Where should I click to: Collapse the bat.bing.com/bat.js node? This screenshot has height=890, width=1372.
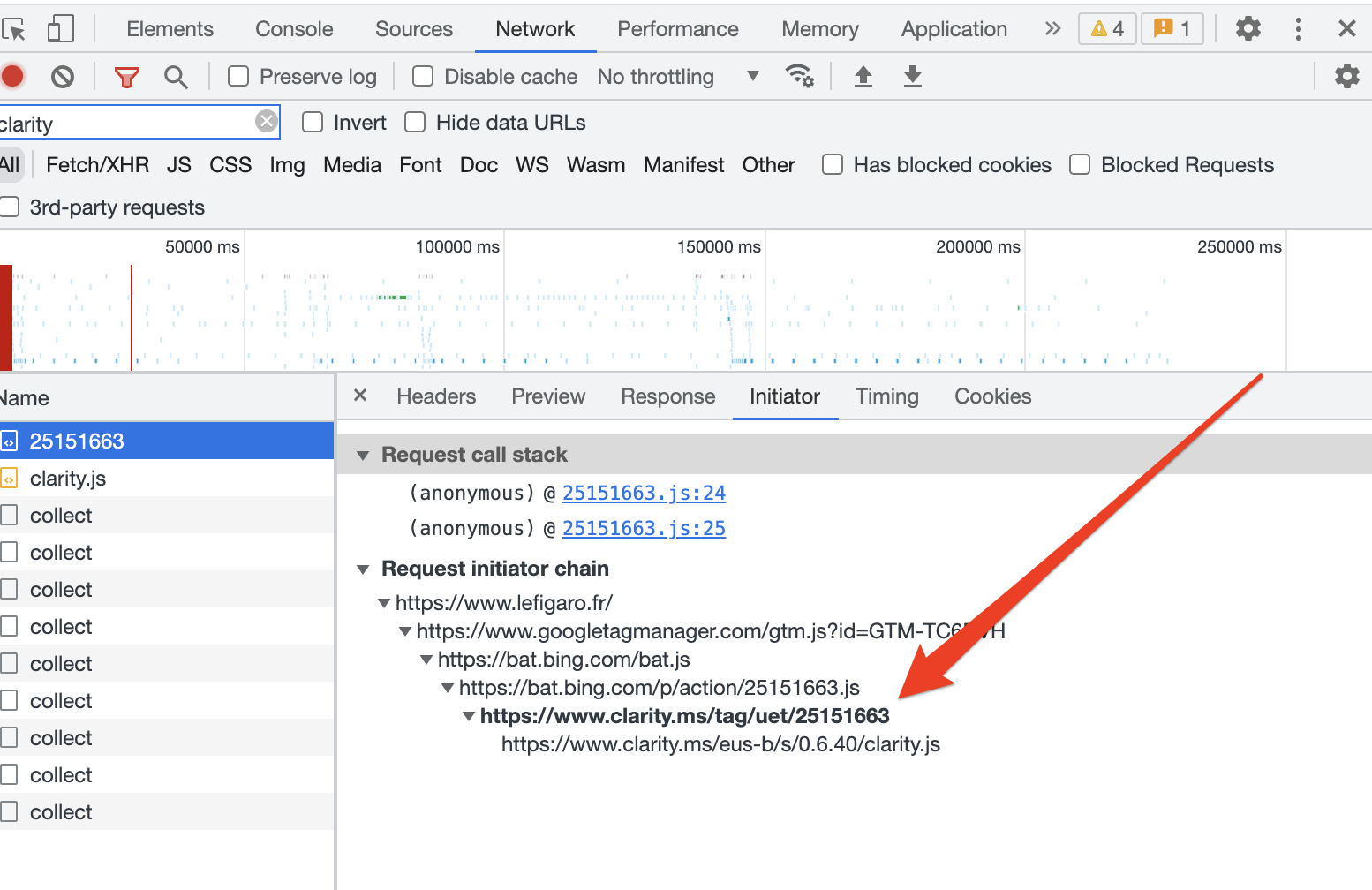pyautogui.click(x=426, y=660)
